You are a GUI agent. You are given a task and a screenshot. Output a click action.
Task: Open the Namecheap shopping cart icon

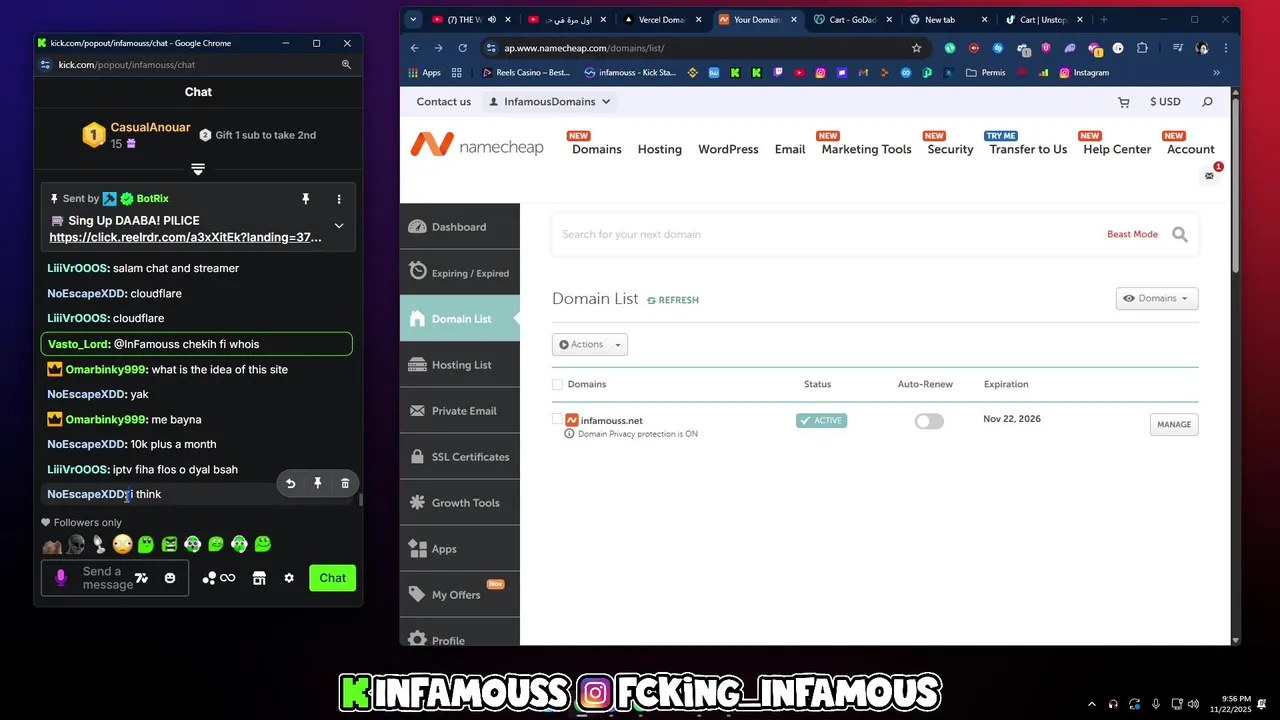1123,102
